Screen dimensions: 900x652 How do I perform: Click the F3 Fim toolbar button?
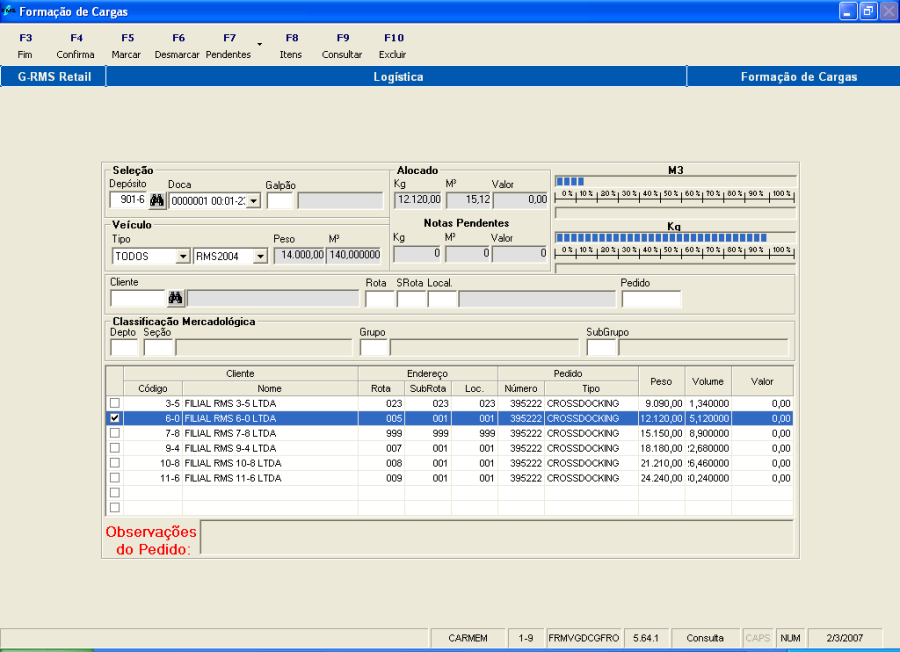(25, 46)
